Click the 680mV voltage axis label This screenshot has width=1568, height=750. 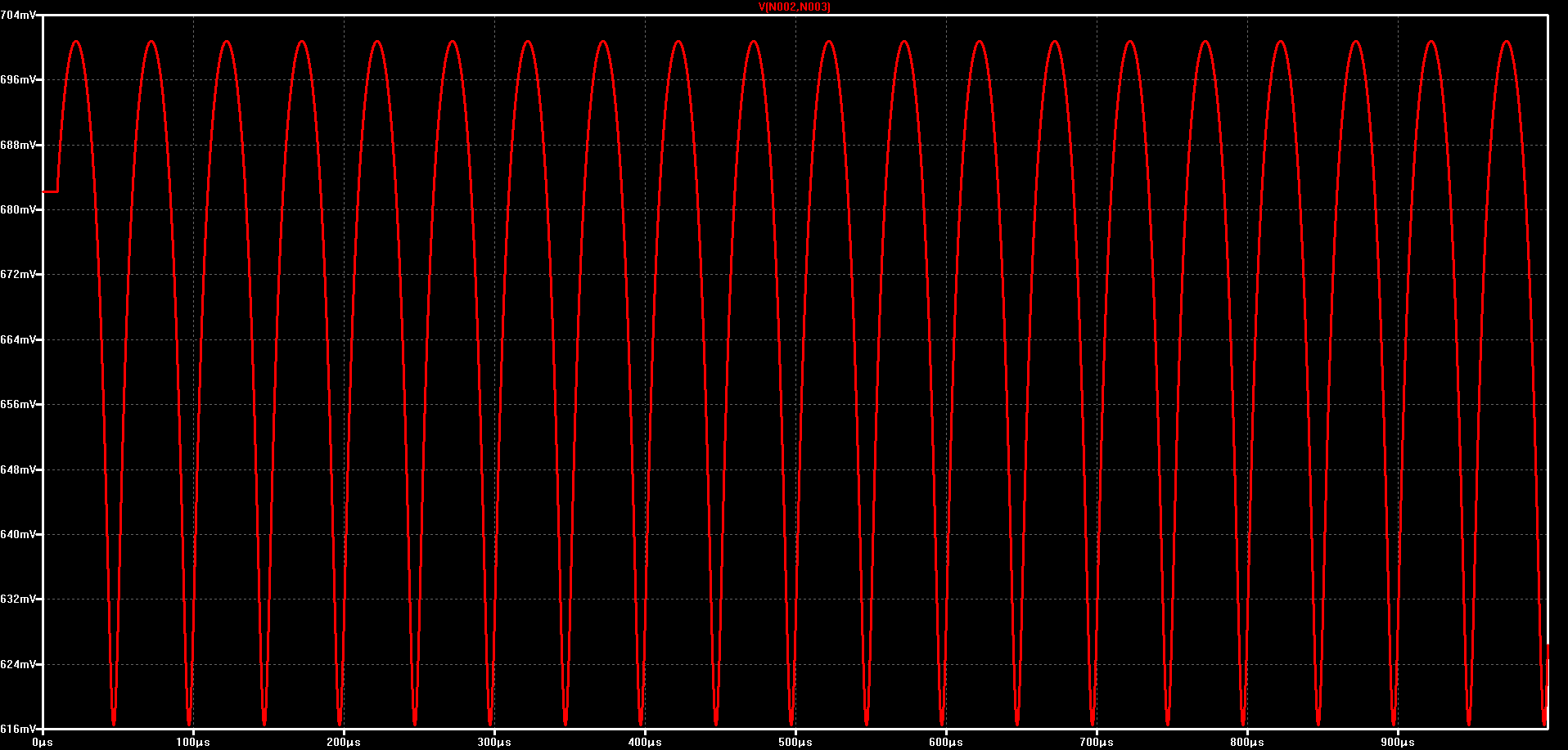pos(18,209)
